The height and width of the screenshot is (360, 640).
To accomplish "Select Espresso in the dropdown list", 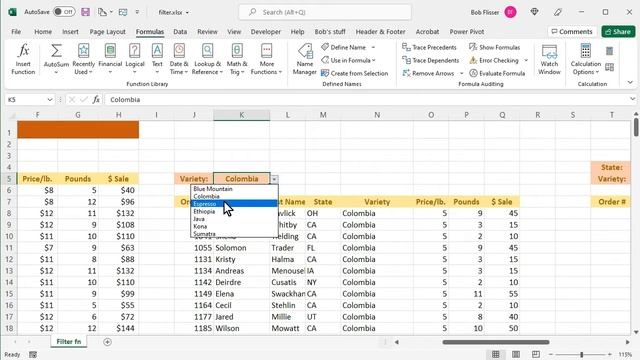I will point(234,204).
